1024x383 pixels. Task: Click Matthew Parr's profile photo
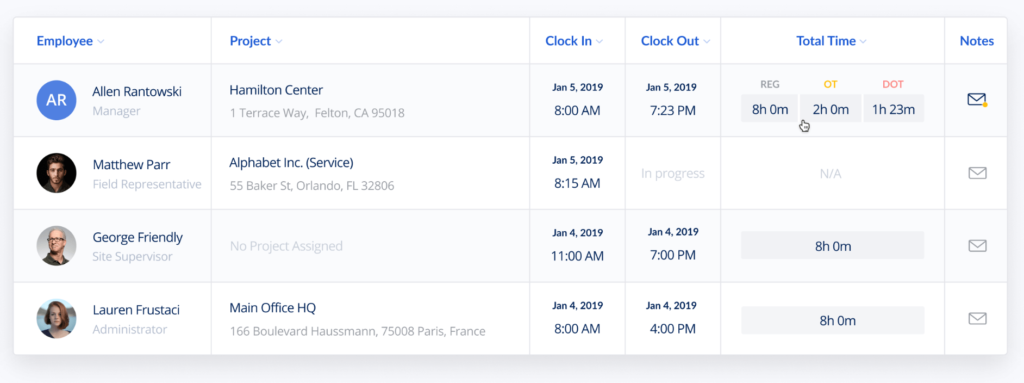(56, 173)
